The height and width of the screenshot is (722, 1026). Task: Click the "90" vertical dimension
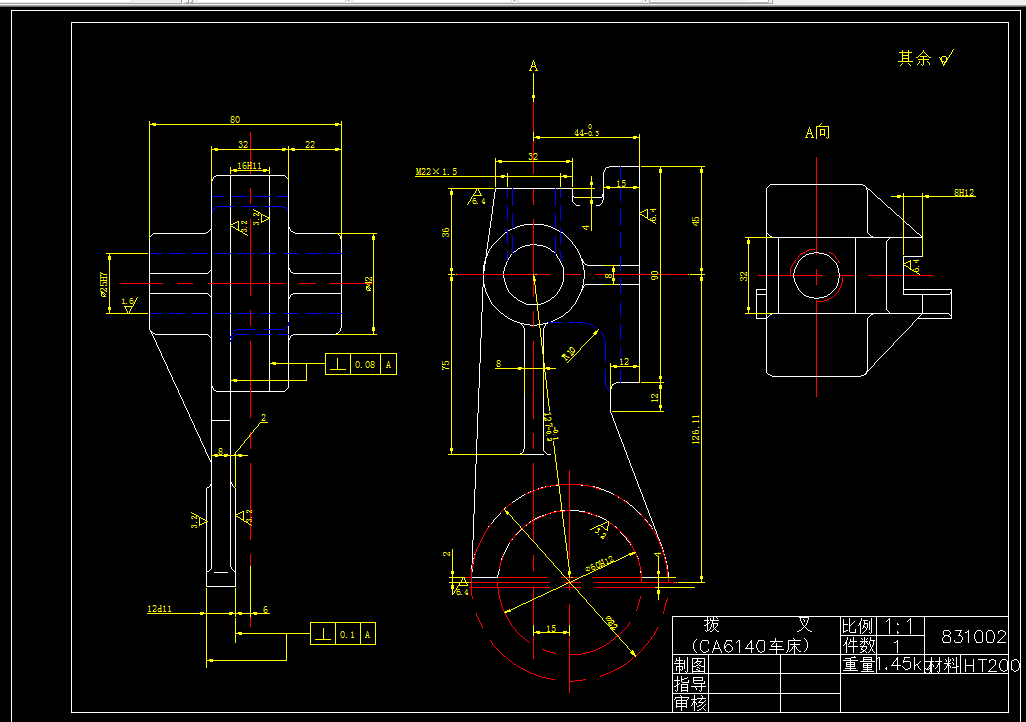click(x=654, y=276)
